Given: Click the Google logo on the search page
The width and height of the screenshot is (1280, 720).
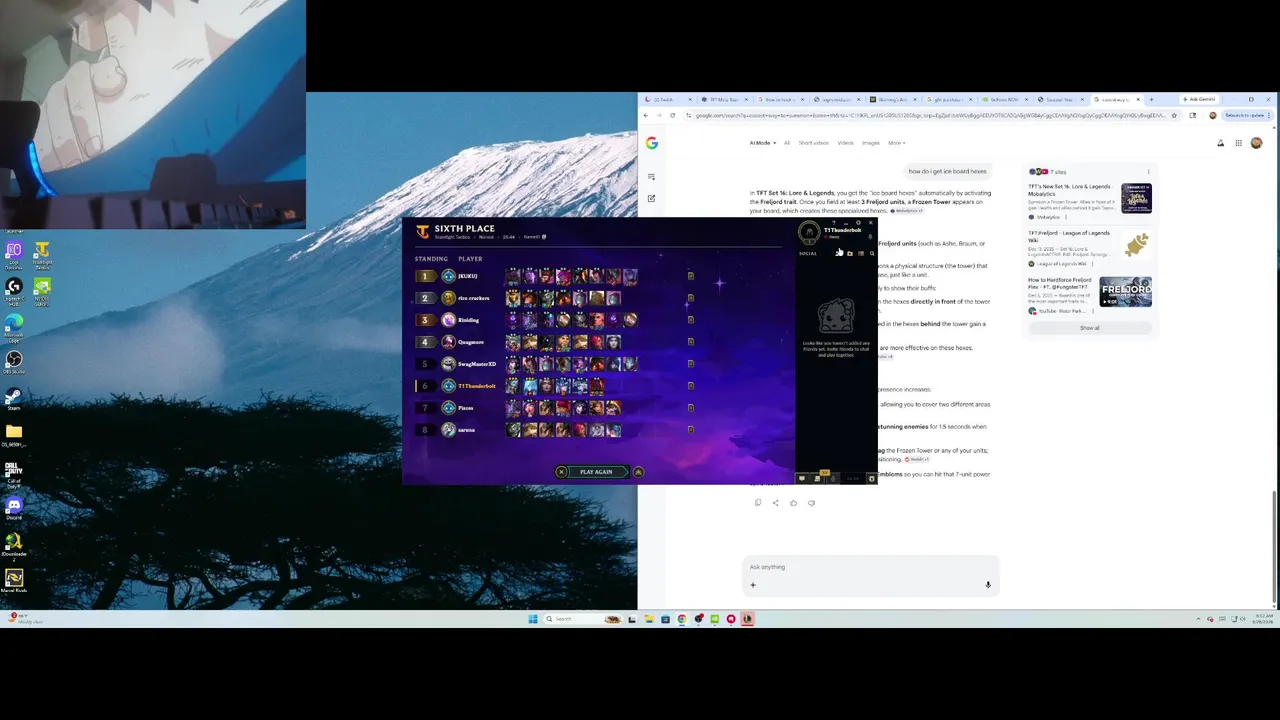Looking at the screenshot, I should (x=651, y=143).
